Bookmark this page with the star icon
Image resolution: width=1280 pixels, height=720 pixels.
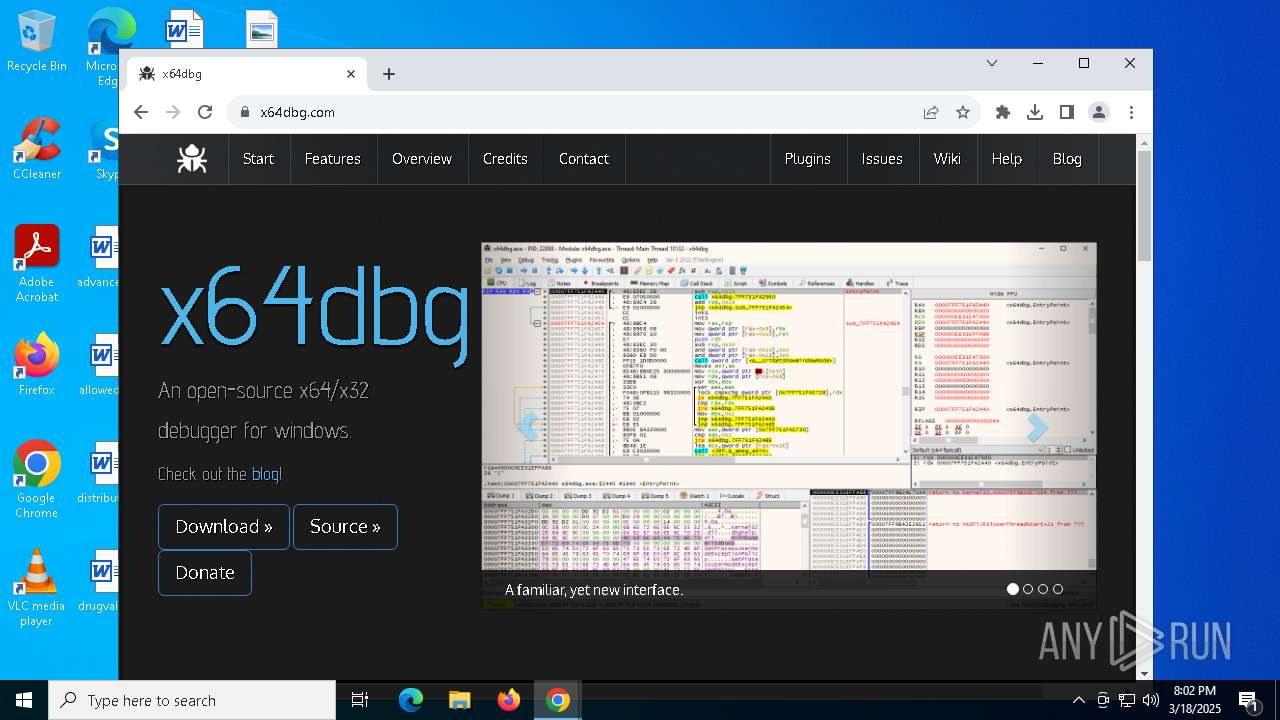coord(963,112)
